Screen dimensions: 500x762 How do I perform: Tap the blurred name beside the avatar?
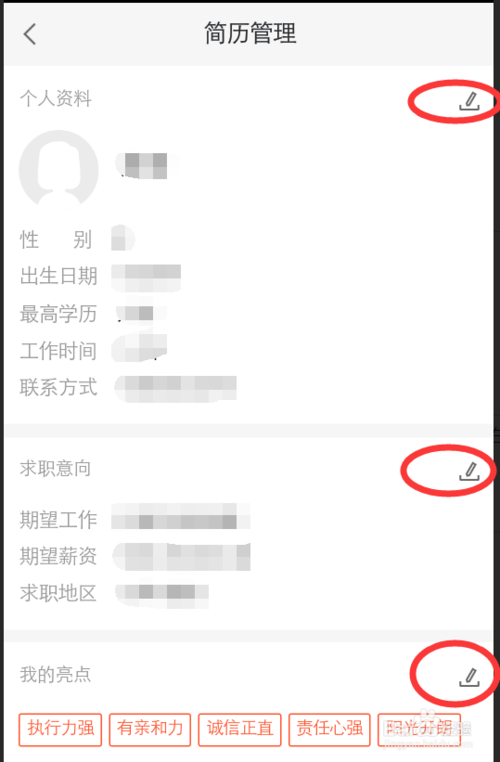[x=146, y=165]
